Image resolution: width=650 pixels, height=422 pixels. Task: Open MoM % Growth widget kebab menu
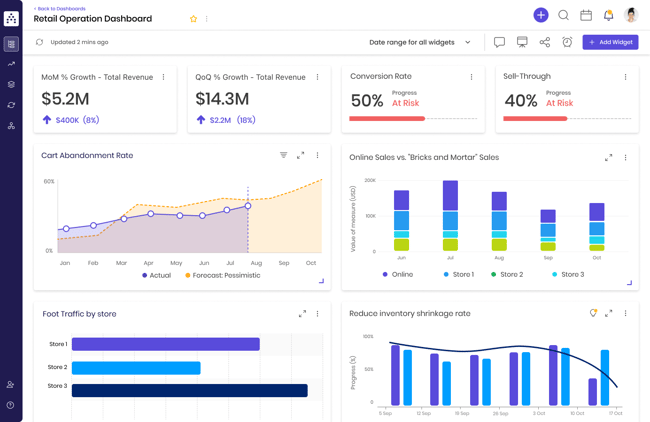coord(164,77)
